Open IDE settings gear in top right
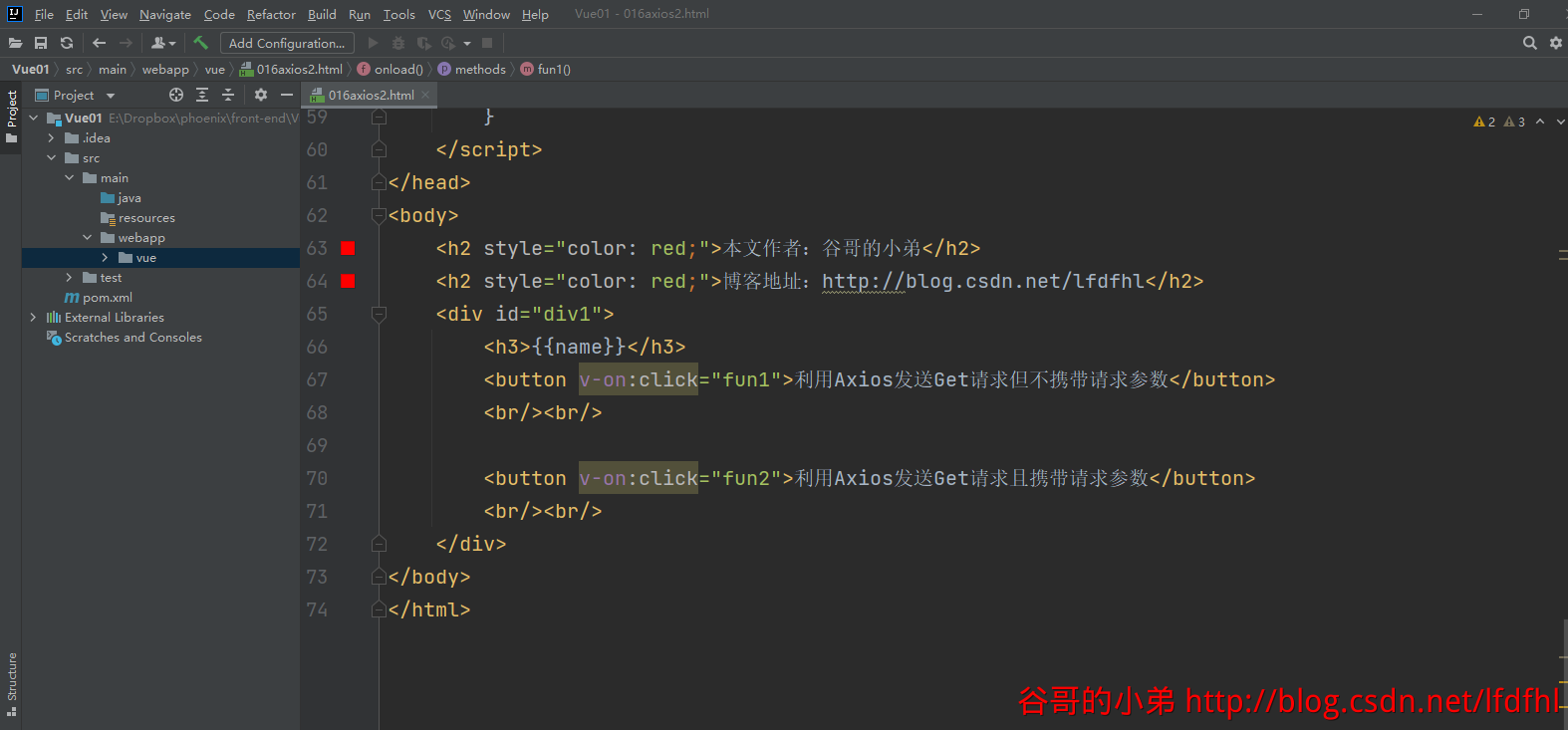1568x730 pixels. 1556,43
